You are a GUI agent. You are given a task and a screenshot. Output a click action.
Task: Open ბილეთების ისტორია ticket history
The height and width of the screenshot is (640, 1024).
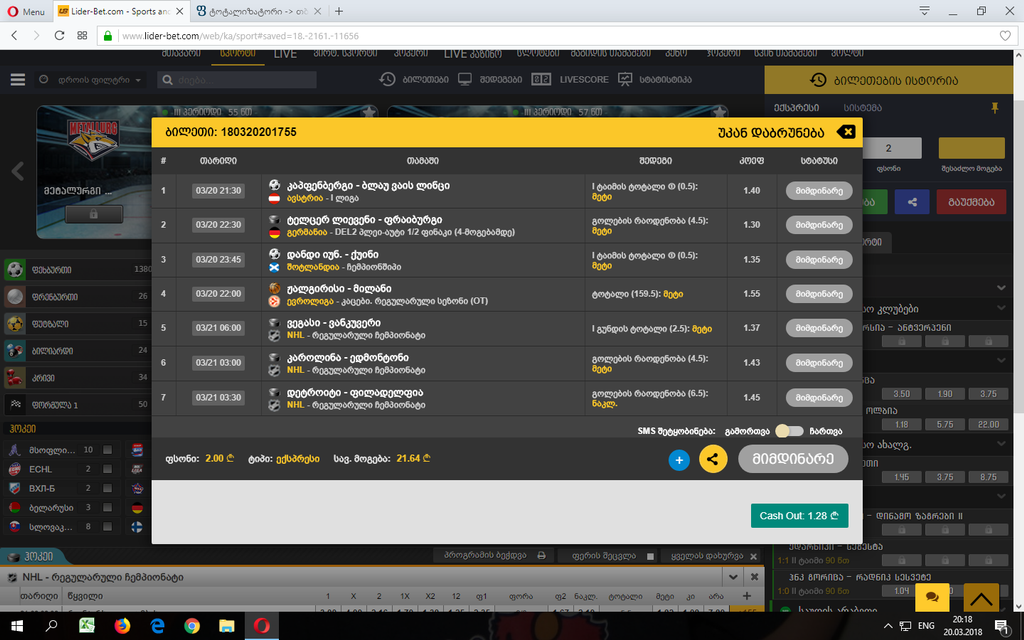point(889,80)
